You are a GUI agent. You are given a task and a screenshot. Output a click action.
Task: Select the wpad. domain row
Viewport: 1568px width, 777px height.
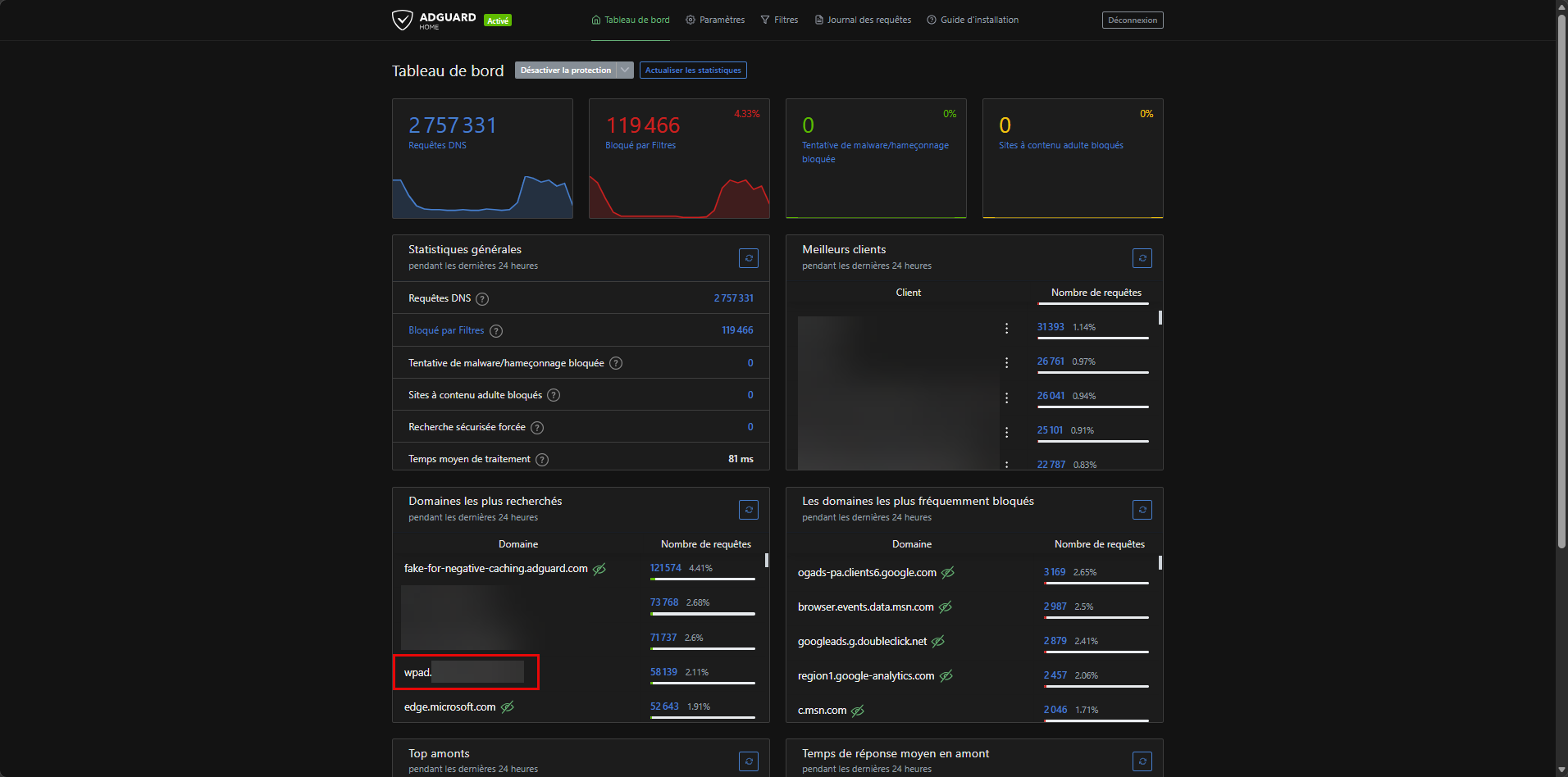579,672
